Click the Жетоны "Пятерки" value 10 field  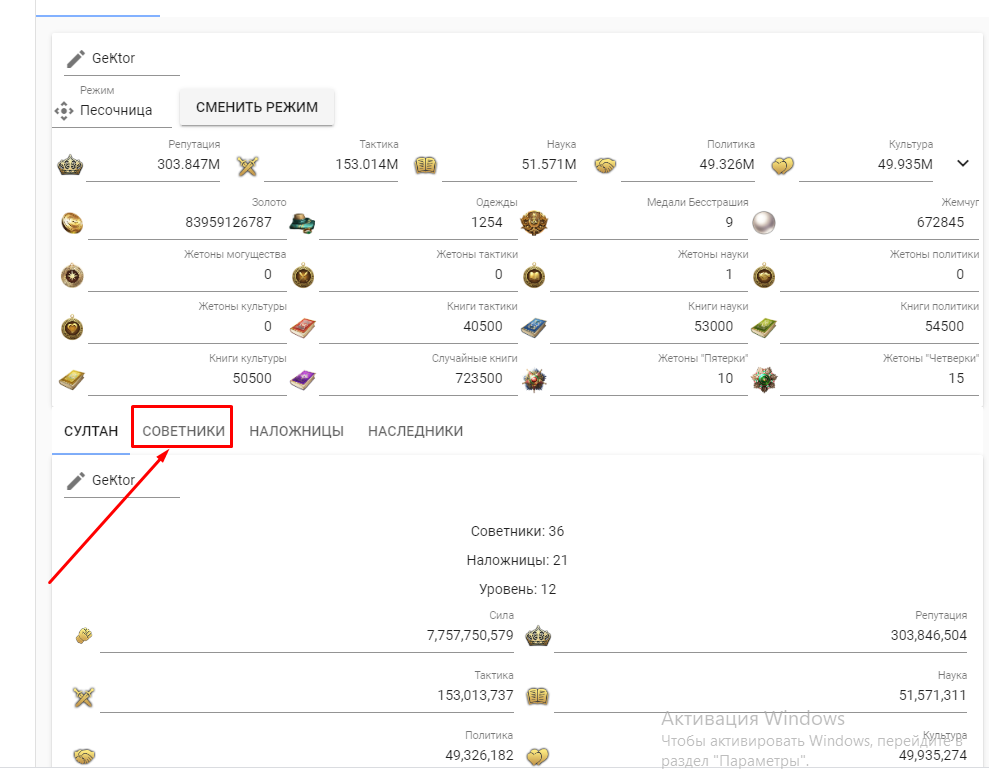pyautogui.click(x=649, y=379)
